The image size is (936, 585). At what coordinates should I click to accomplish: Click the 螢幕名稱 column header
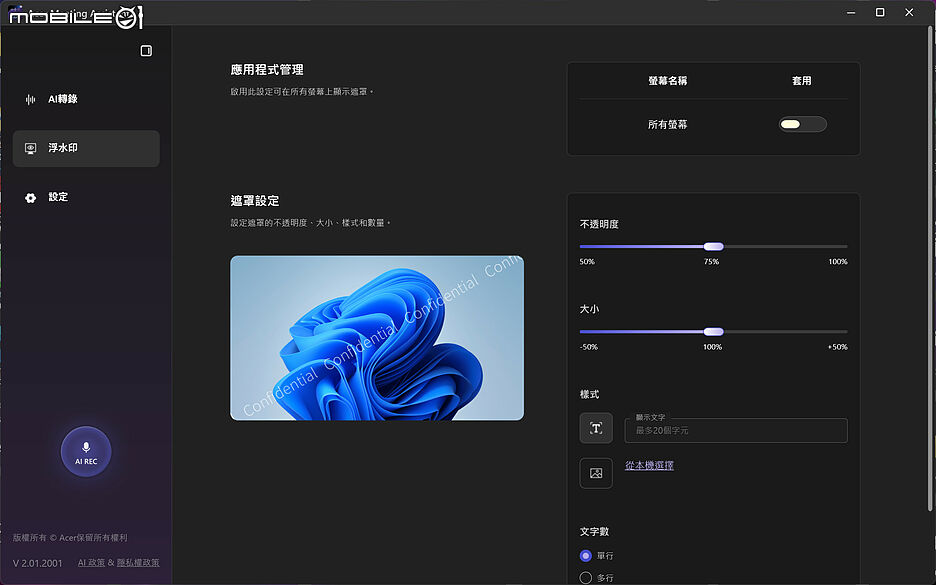coord(667,81)
